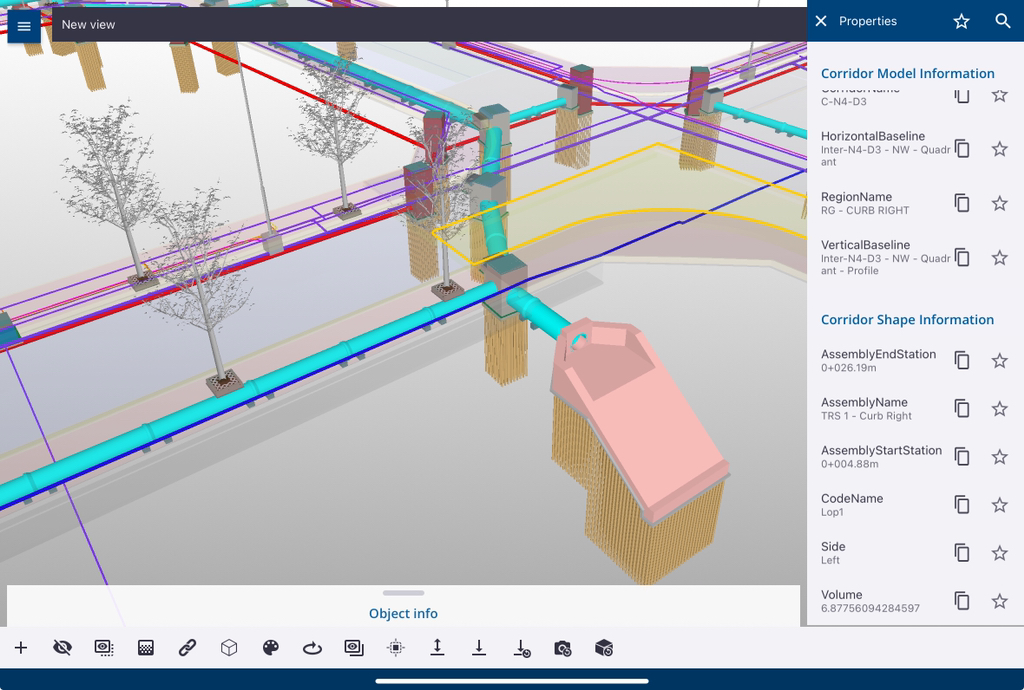The image size is (1024, 690).
Task: Click the link chain icon
Action: point(187,648)
